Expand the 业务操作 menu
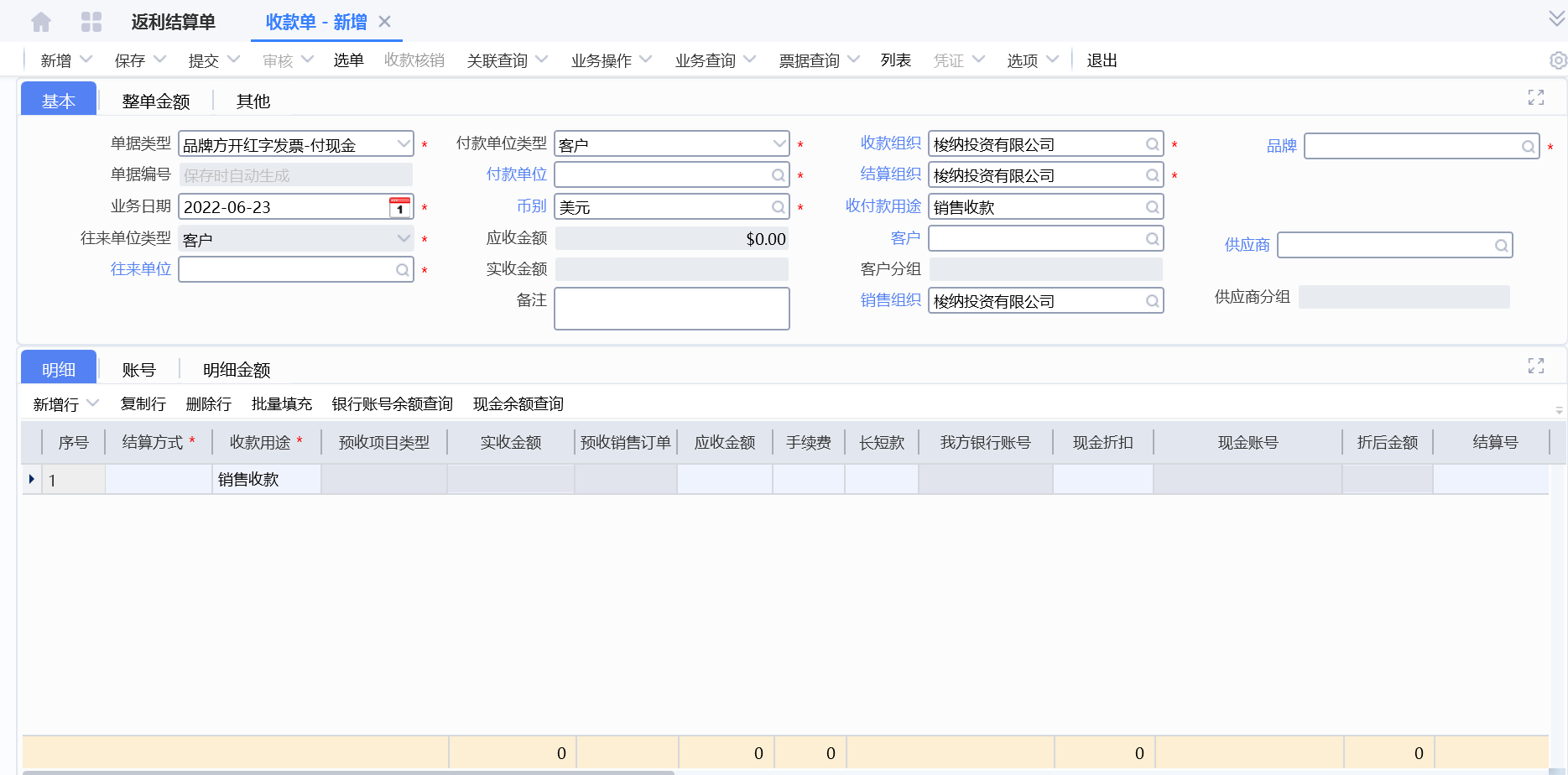1568x775 pixels. [x=645, y=60]
